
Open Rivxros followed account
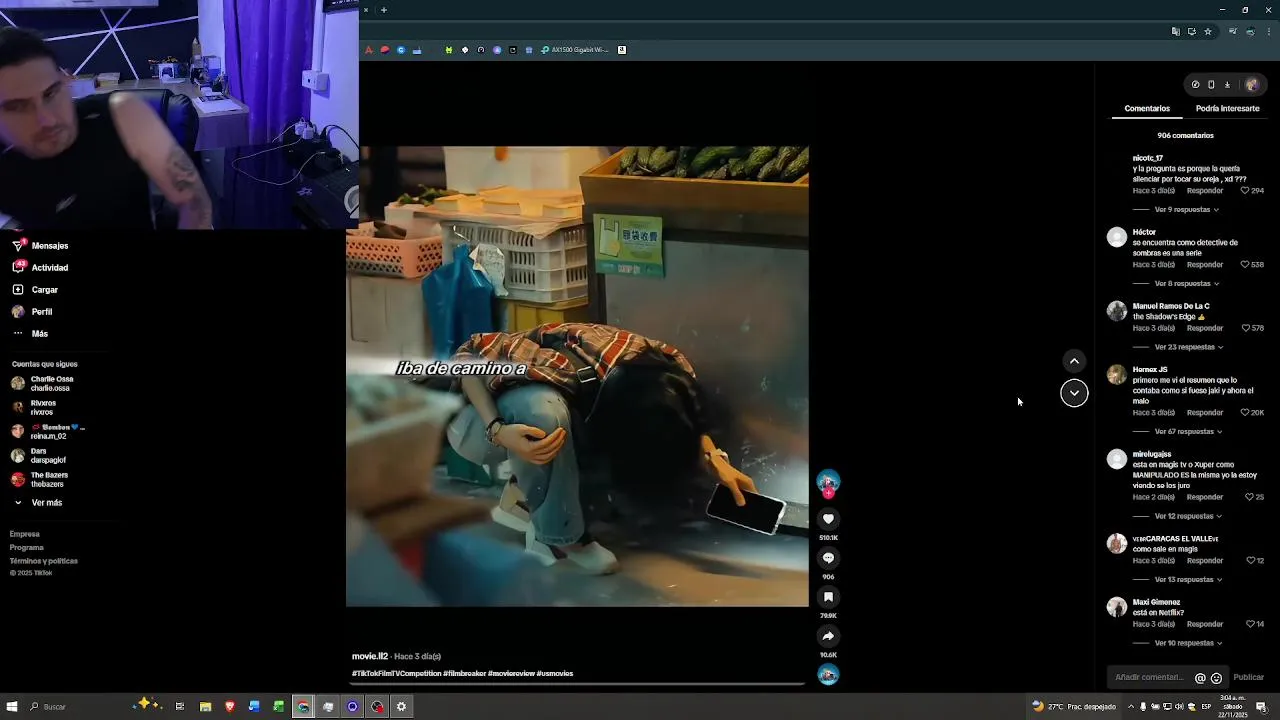(x=34, y=408)
